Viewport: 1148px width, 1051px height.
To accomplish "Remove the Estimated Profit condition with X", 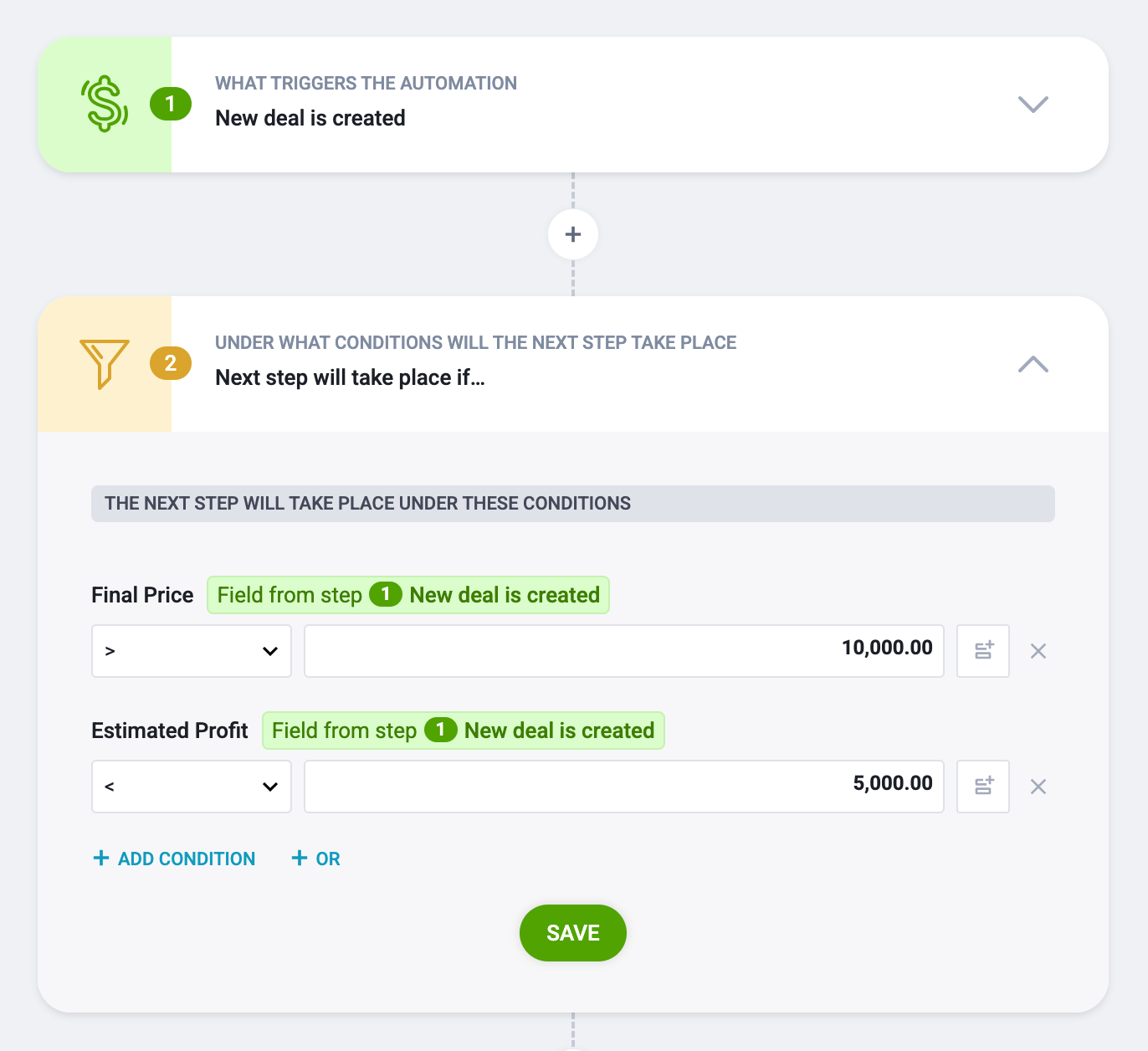I will (1038, 787).
